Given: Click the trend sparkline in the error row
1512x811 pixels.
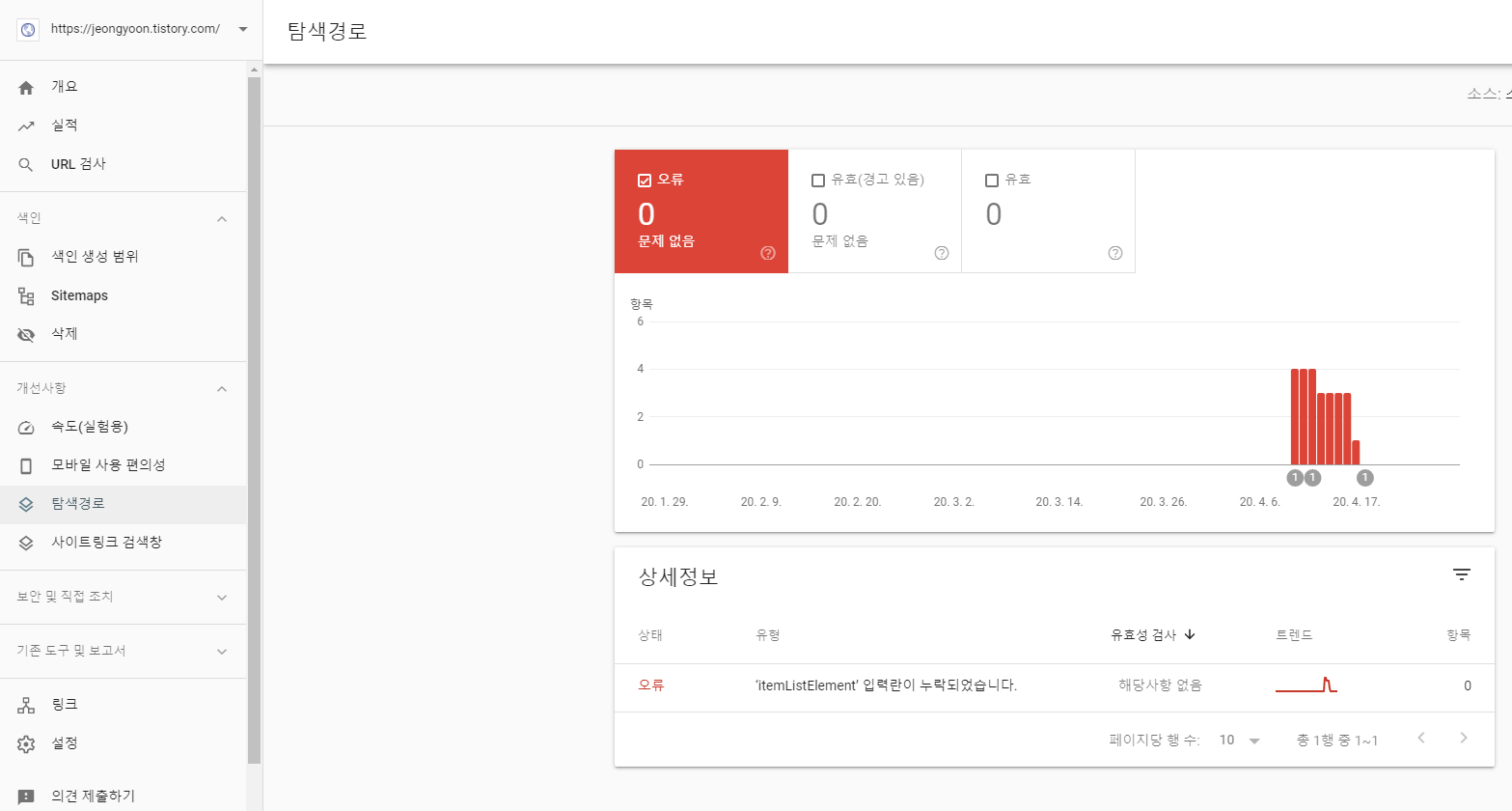Looking at the screenshot, I should (1306, 685).
